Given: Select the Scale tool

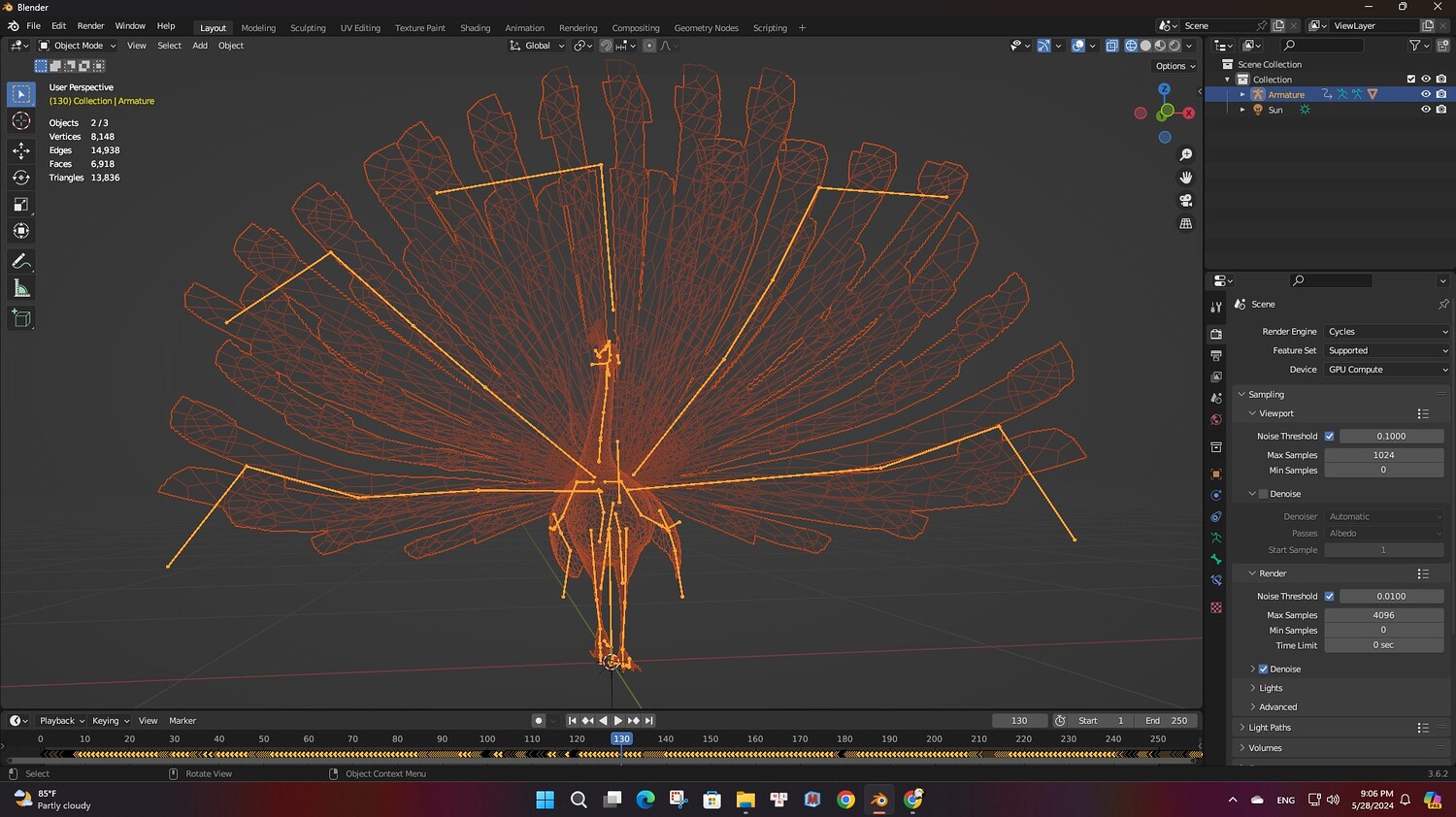Looking at the screenshot, I should (20, 204).
